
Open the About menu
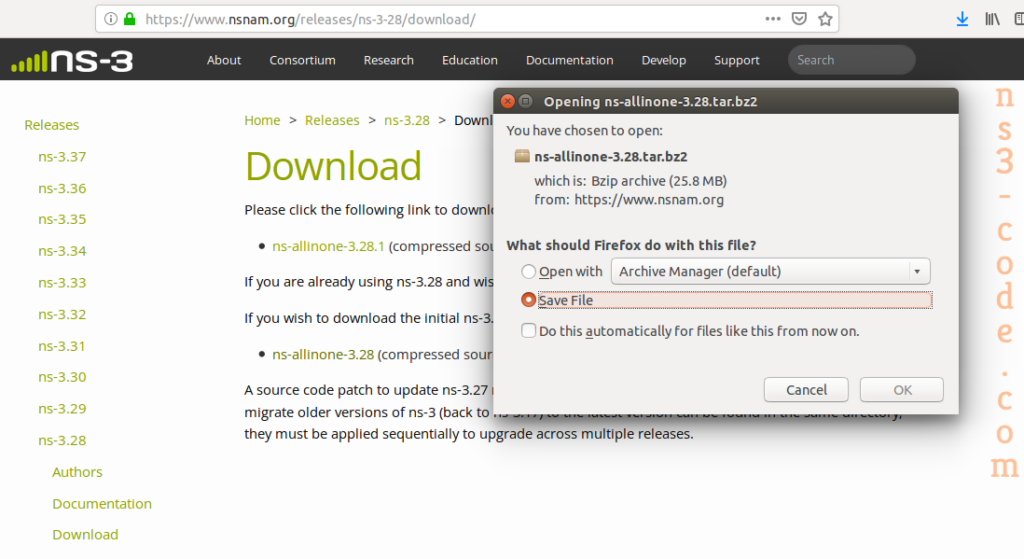click(224, 60)
